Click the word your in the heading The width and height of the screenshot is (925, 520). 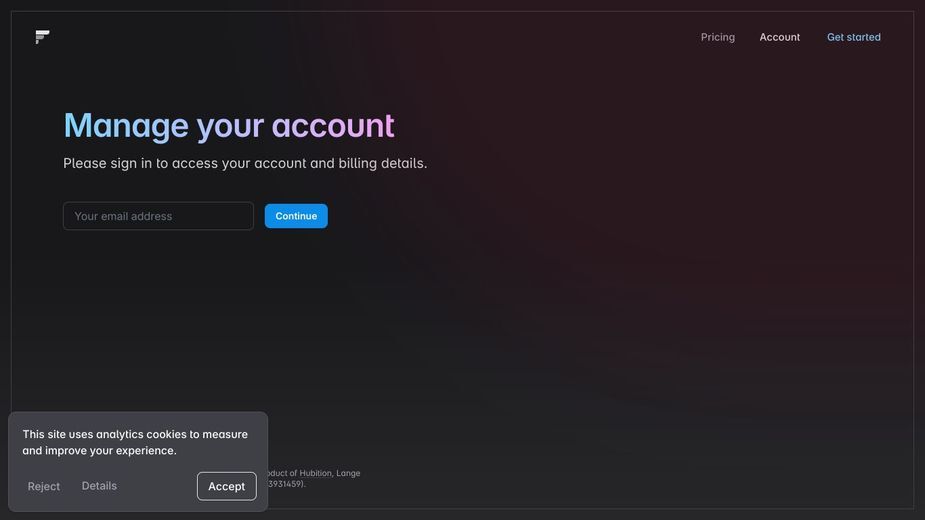point(230,127)
